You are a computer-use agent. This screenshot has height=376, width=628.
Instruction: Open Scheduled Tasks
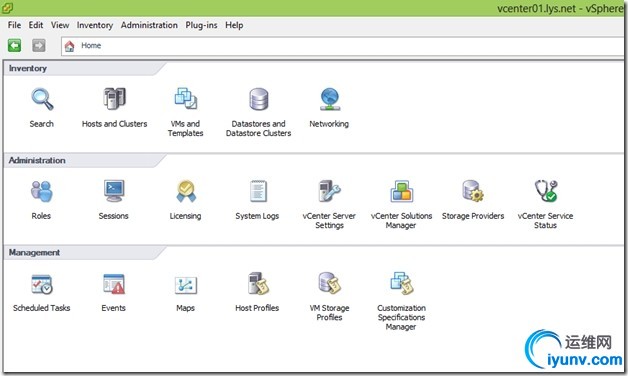point(42,284)
